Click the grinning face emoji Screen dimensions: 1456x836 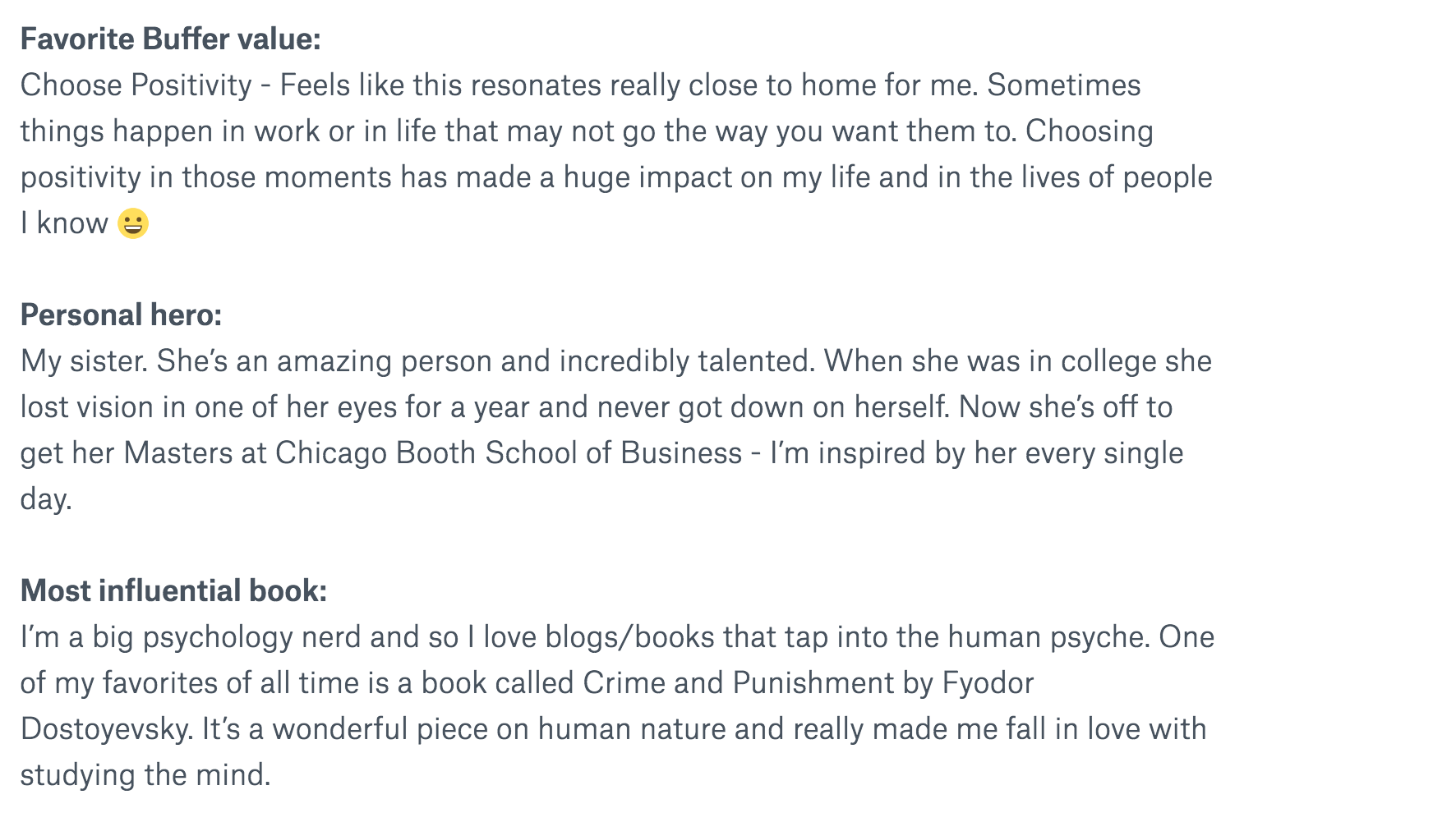[133, 223]
